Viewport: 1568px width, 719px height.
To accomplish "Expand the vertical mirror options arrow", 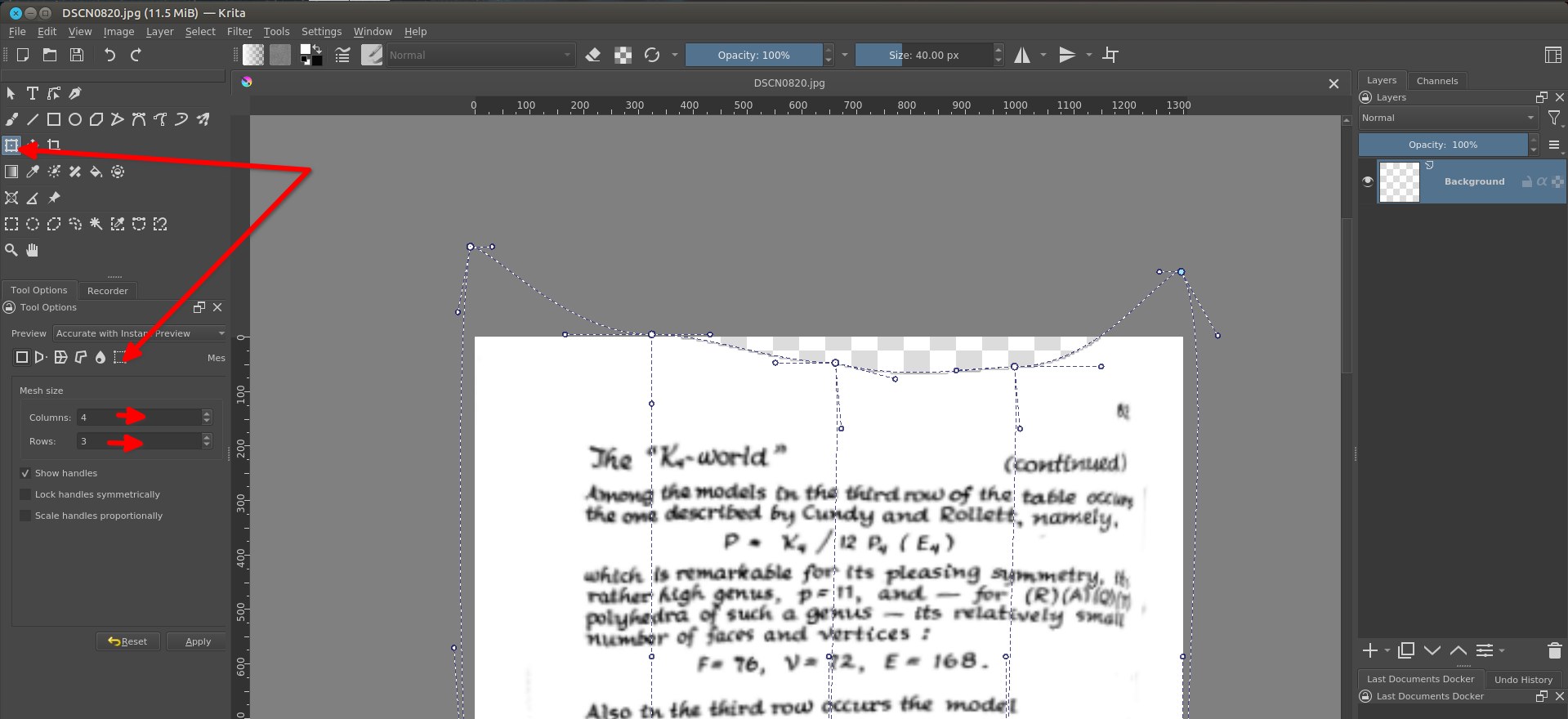I will click(1088, 55).
